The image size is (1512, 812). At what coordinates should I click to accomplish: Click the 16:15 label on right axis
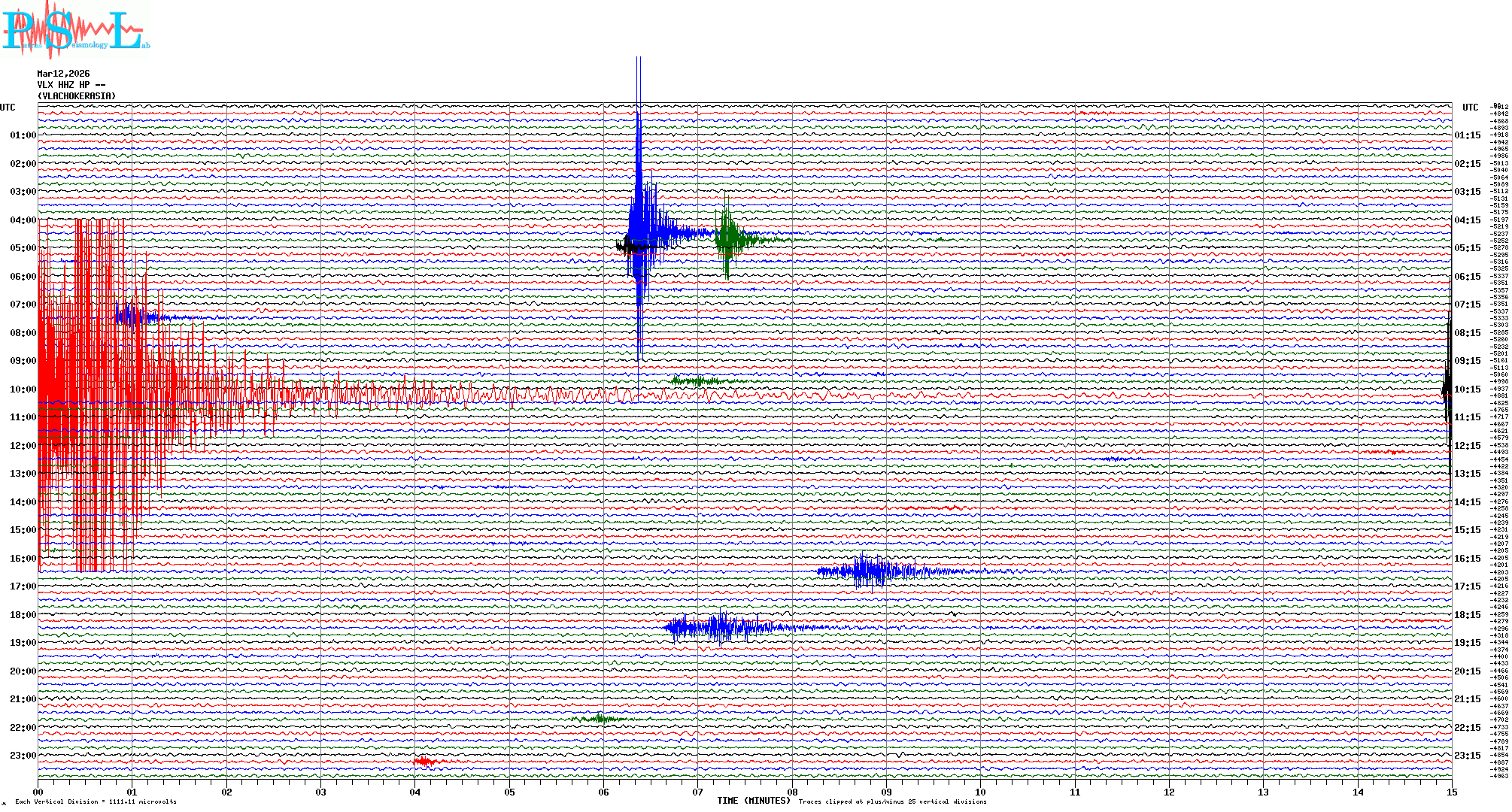coord(1467,559)
